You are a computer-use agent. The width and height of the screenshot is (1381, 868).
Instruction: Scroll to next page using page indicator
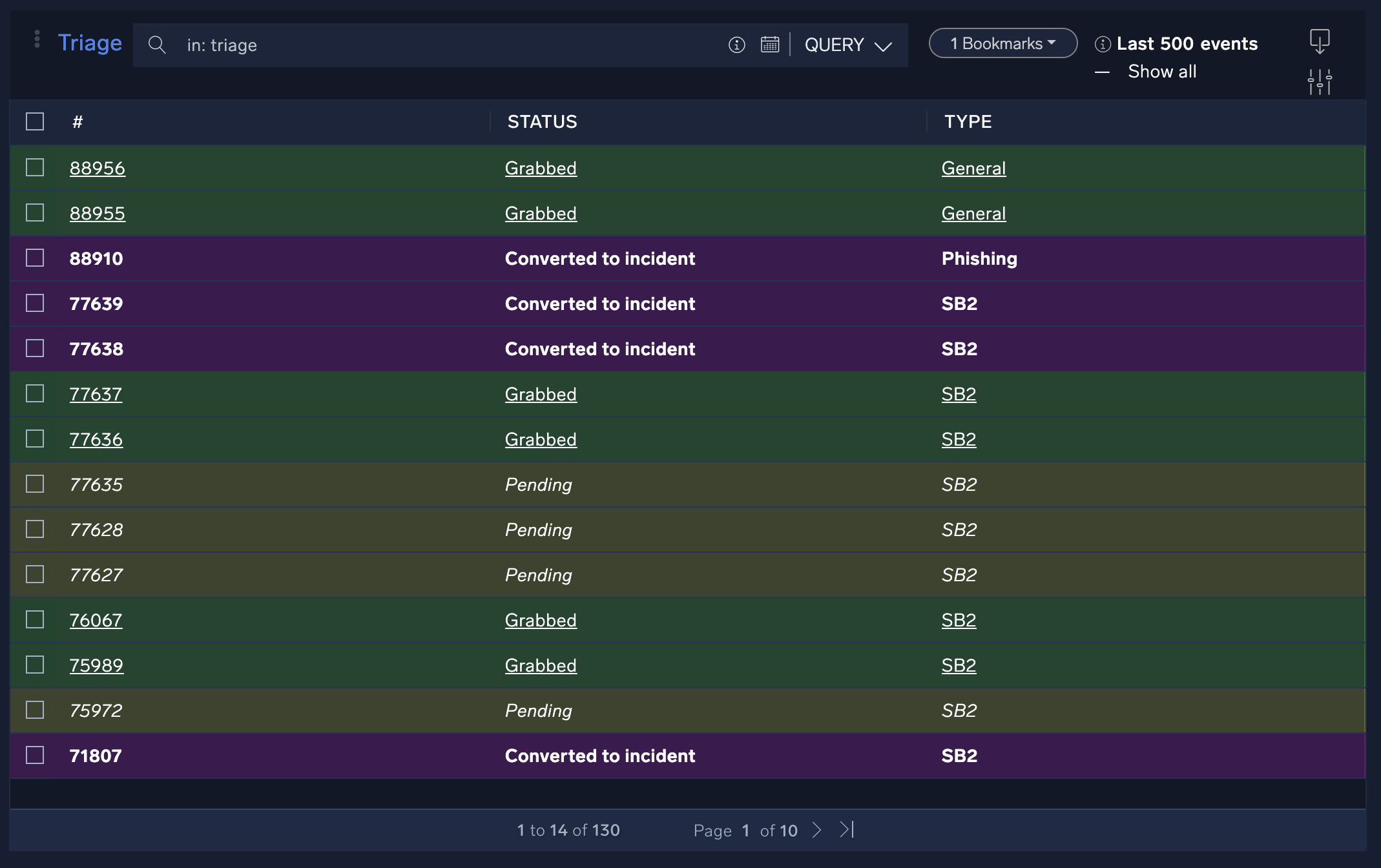tap(820, 829)
